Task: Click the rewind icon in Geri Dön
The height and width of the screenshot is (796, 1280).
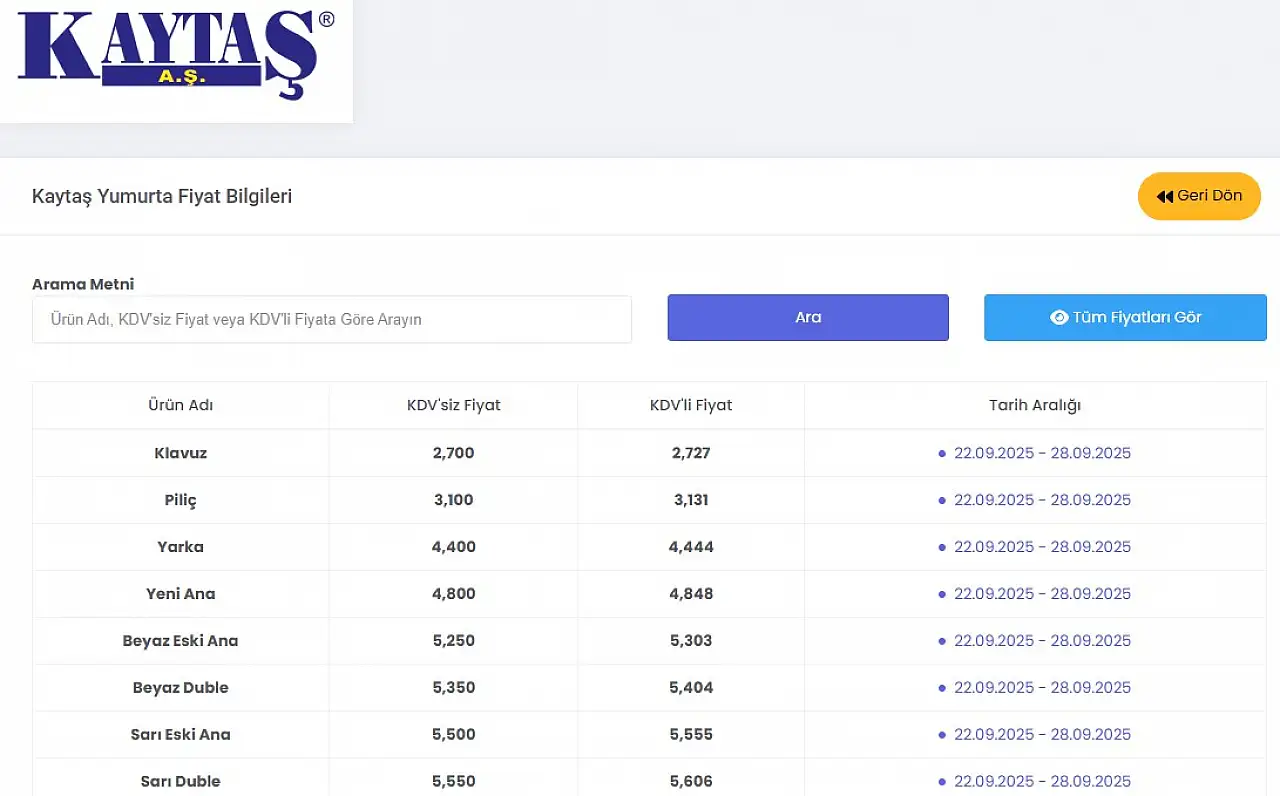Action: point(1165,196)
